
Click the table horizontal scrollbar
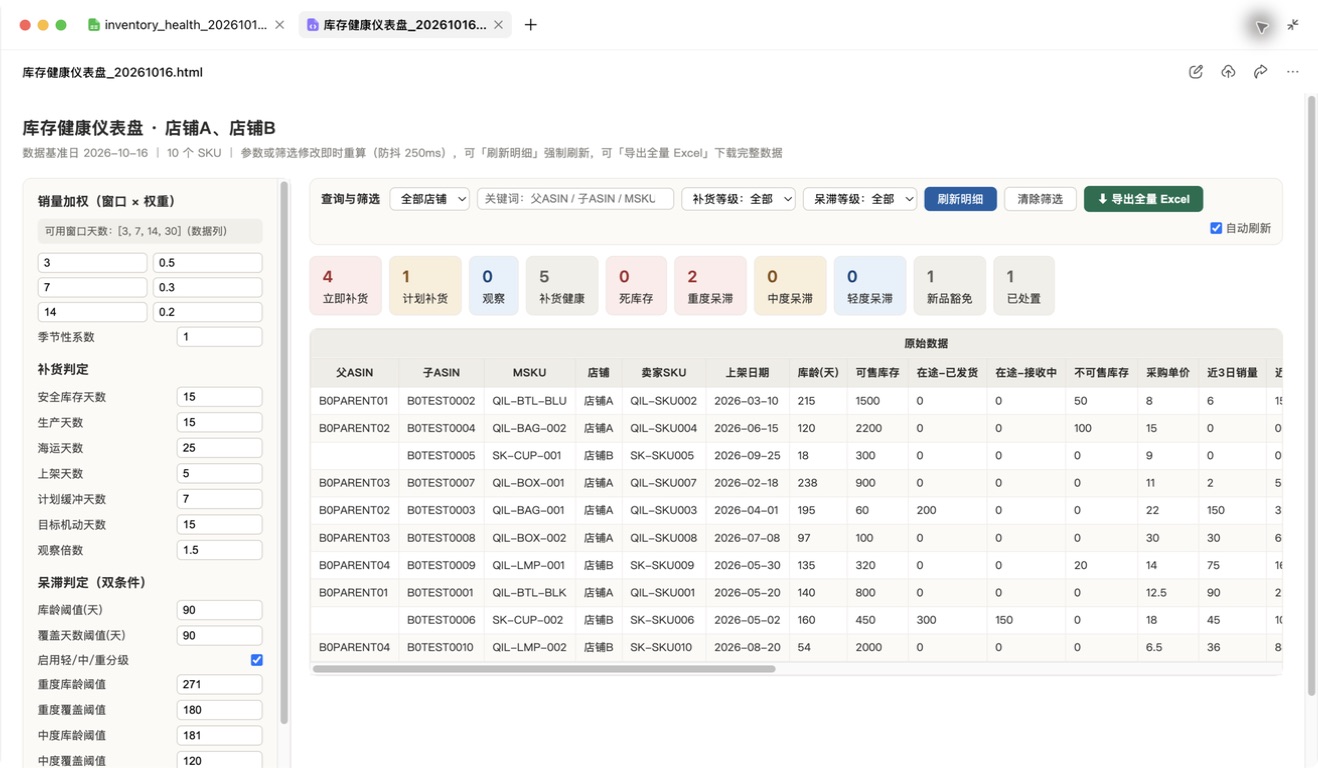point(544,669)
